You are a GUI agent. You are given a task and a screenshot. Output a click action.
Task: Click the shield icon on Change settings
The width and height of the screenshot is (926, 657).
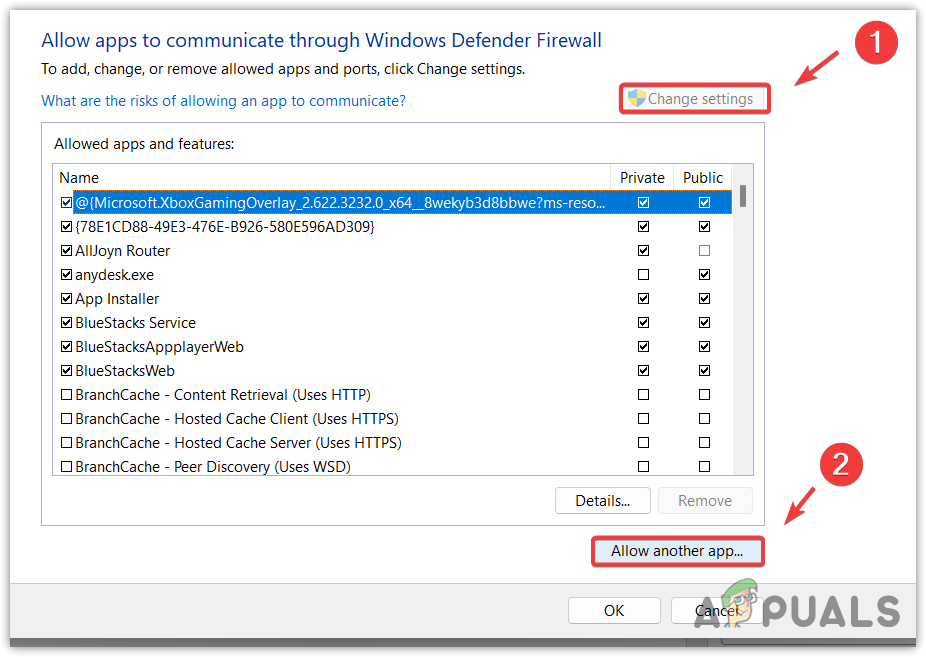[636, 98]
